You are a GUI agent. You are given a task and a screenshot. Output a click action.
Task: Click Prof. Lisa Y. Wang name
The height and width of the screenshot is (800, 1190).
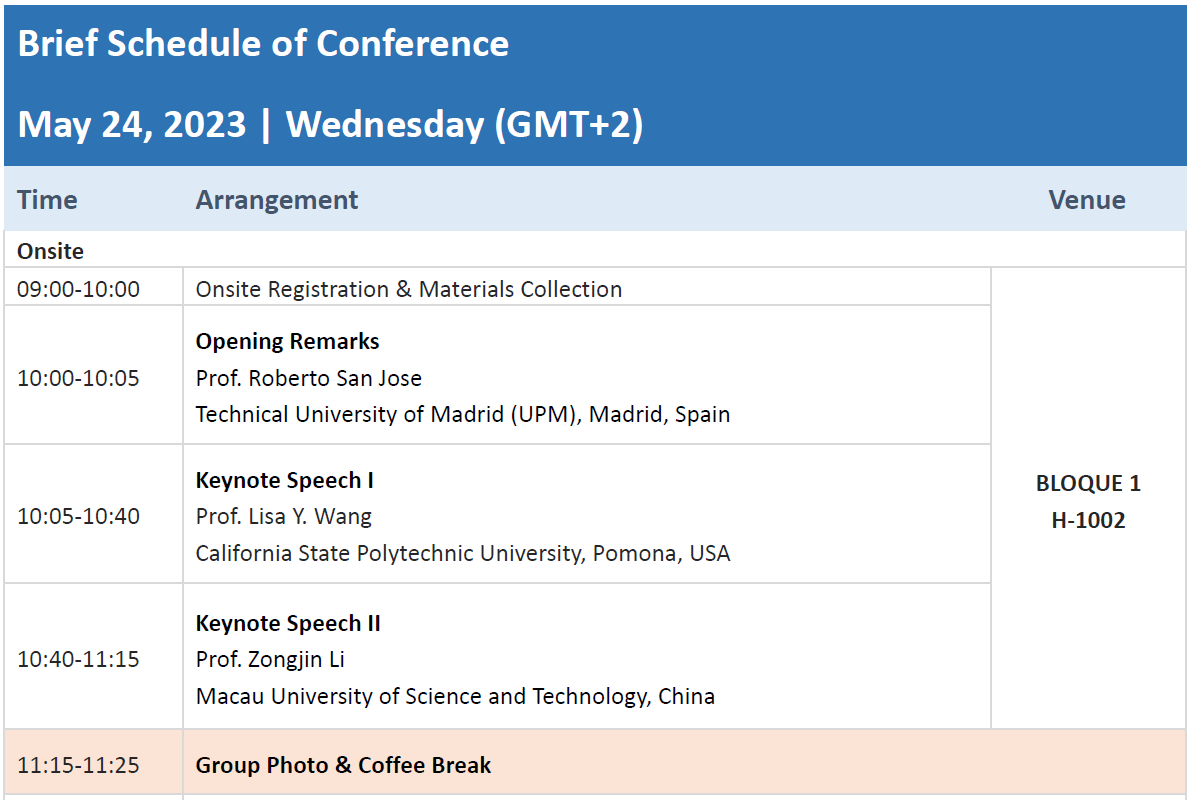click(x=284, y=516)
